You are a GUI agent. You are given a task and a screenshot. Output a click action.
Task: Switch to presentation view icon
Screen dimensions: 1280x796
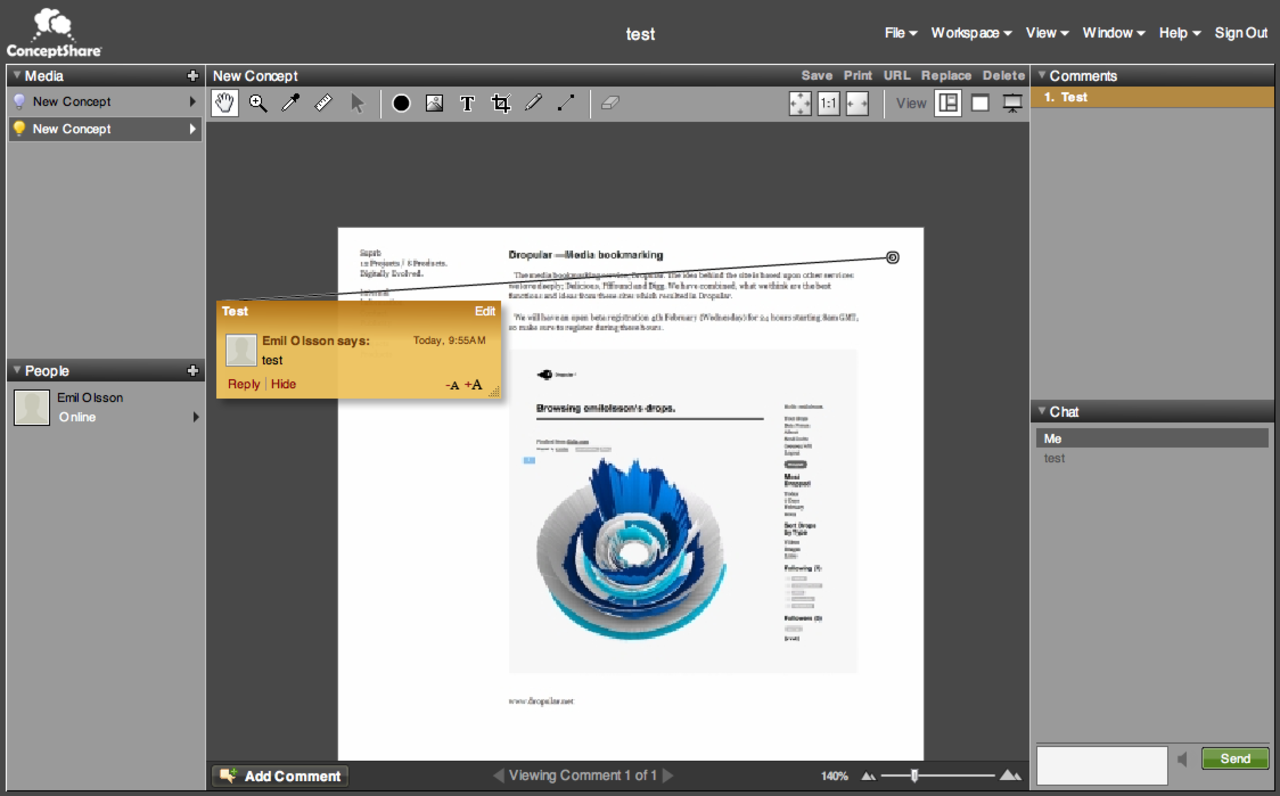pos(1012,103)
